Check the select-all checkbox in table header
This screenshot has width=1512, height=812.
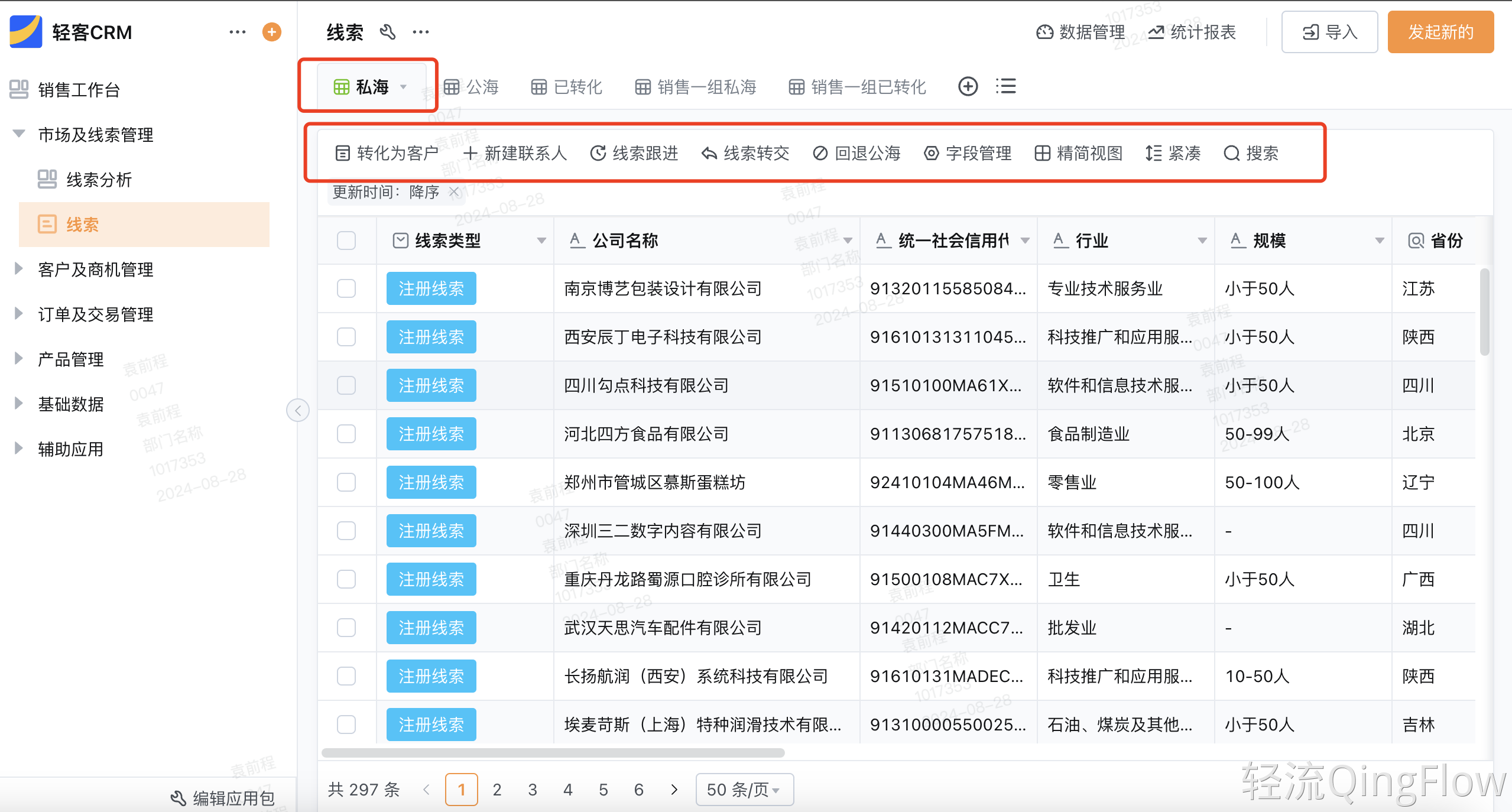pos(346,241)
